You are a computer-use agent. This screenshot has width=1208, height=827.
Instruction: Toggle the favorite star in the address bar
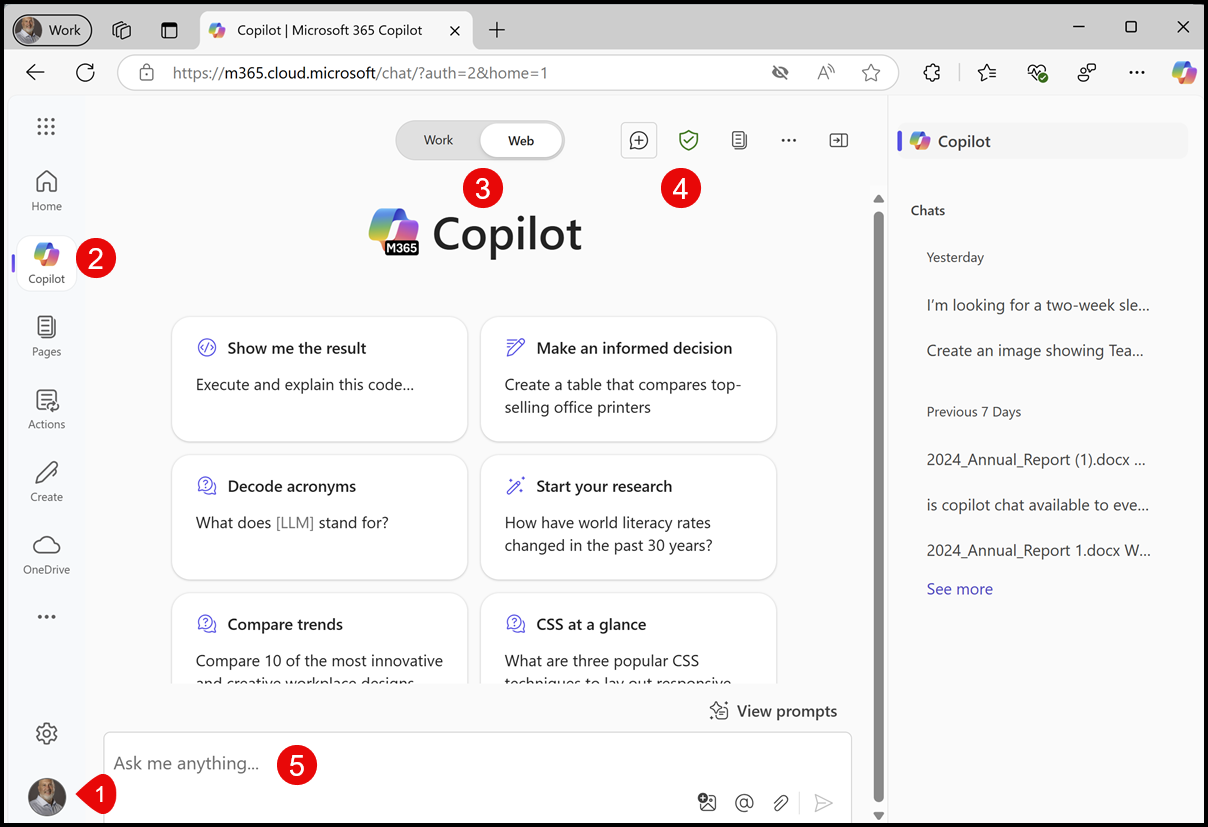(870, 72)
